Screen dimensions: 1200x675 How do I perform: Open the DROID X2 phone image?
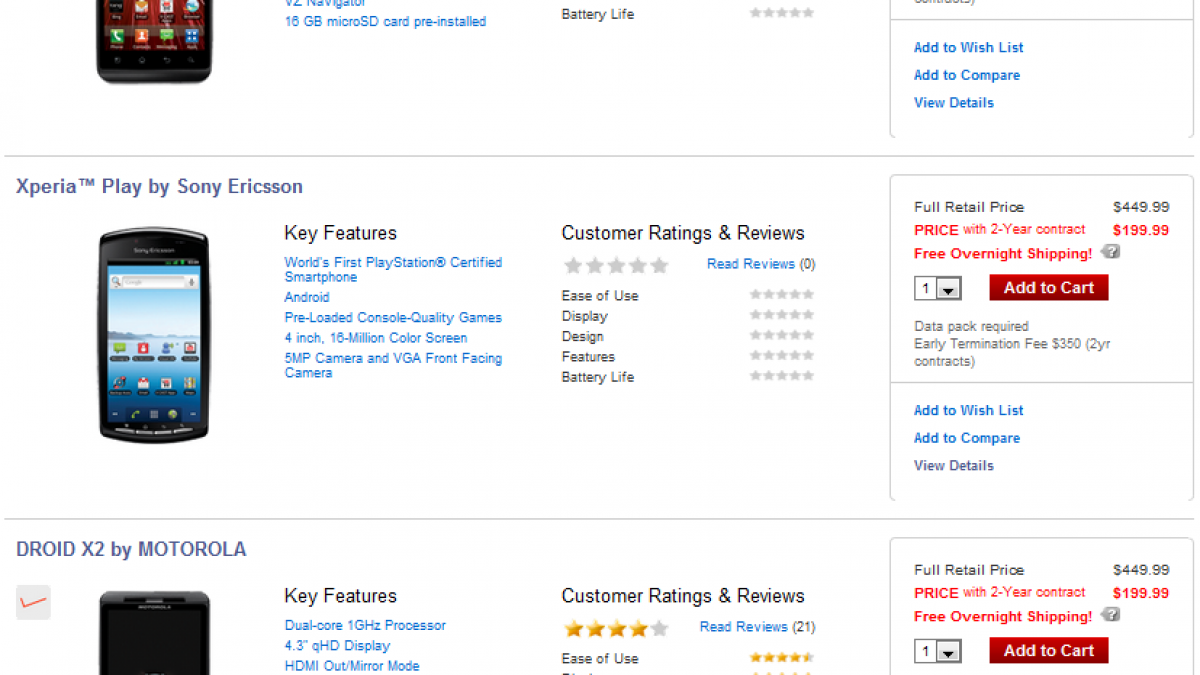[154, 633]
